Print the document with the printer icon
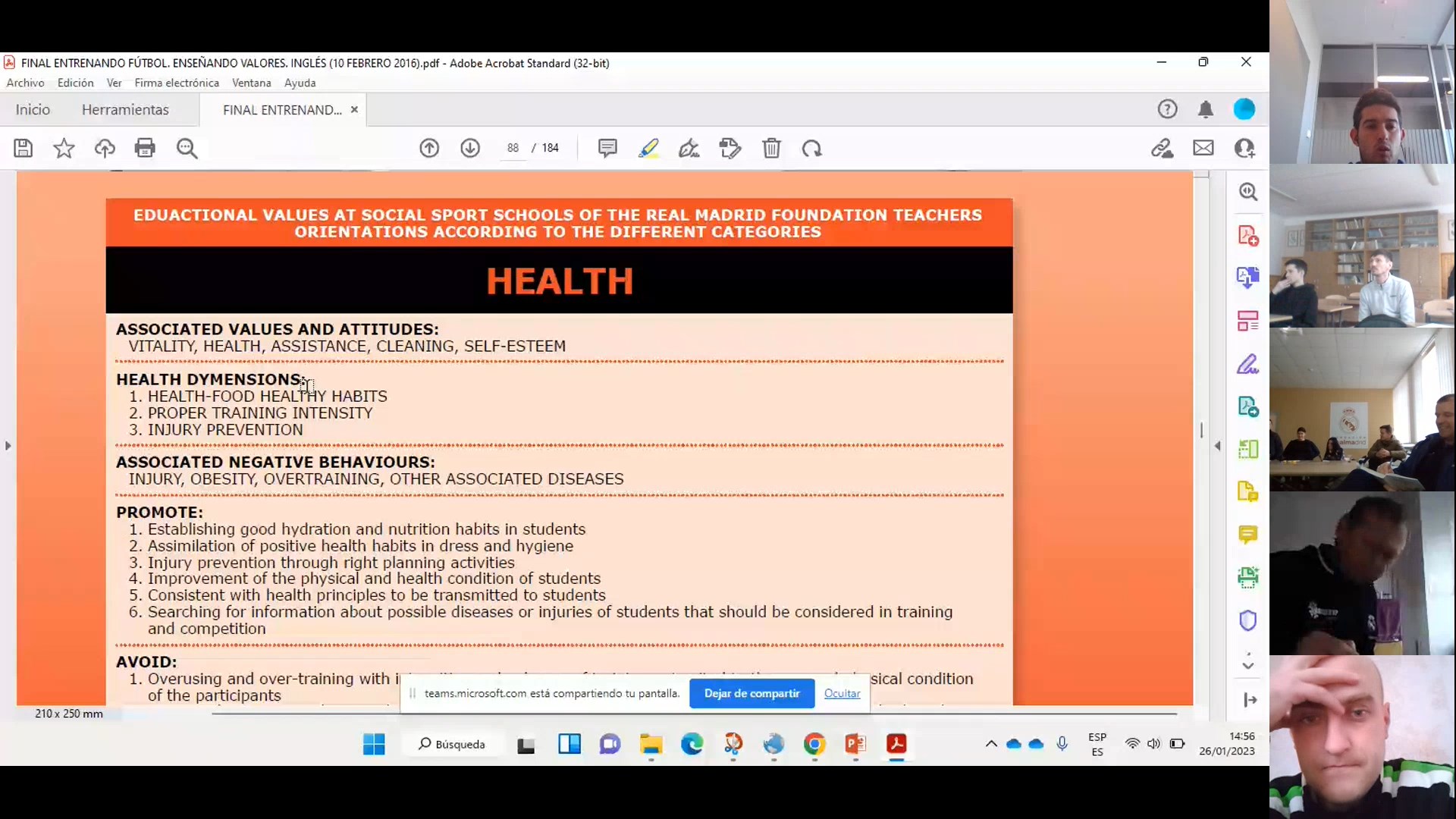Screen dimensions: 1456x819 click(145, 148)
